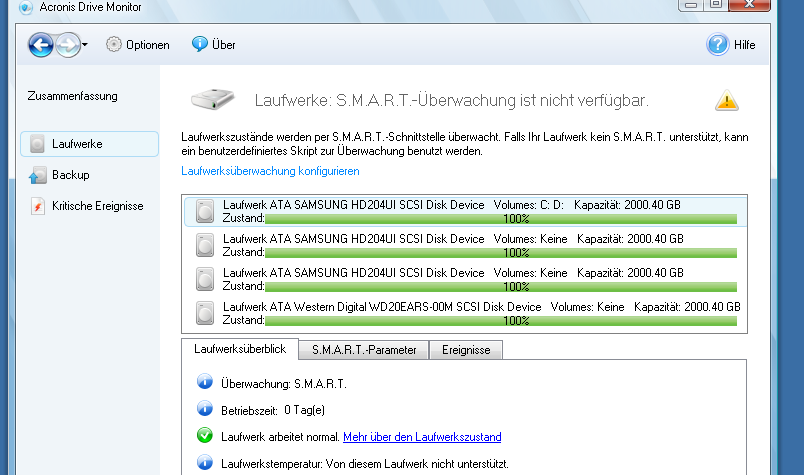This screenshot has width=804, height=475.
Task: Switch to Laufwerksüberblick tab
Action: pyautogui.click(x=240, y=349)
